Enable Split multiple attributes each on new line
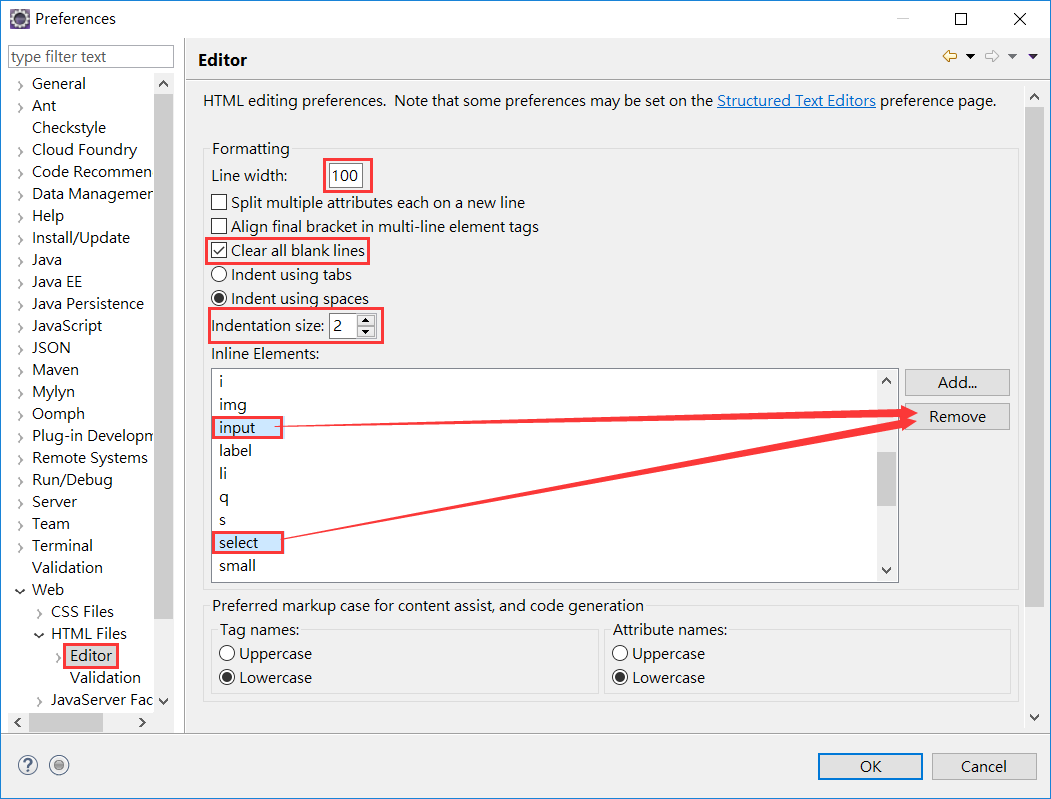Viewport: 1051px width, 799px height. (220, 203)
